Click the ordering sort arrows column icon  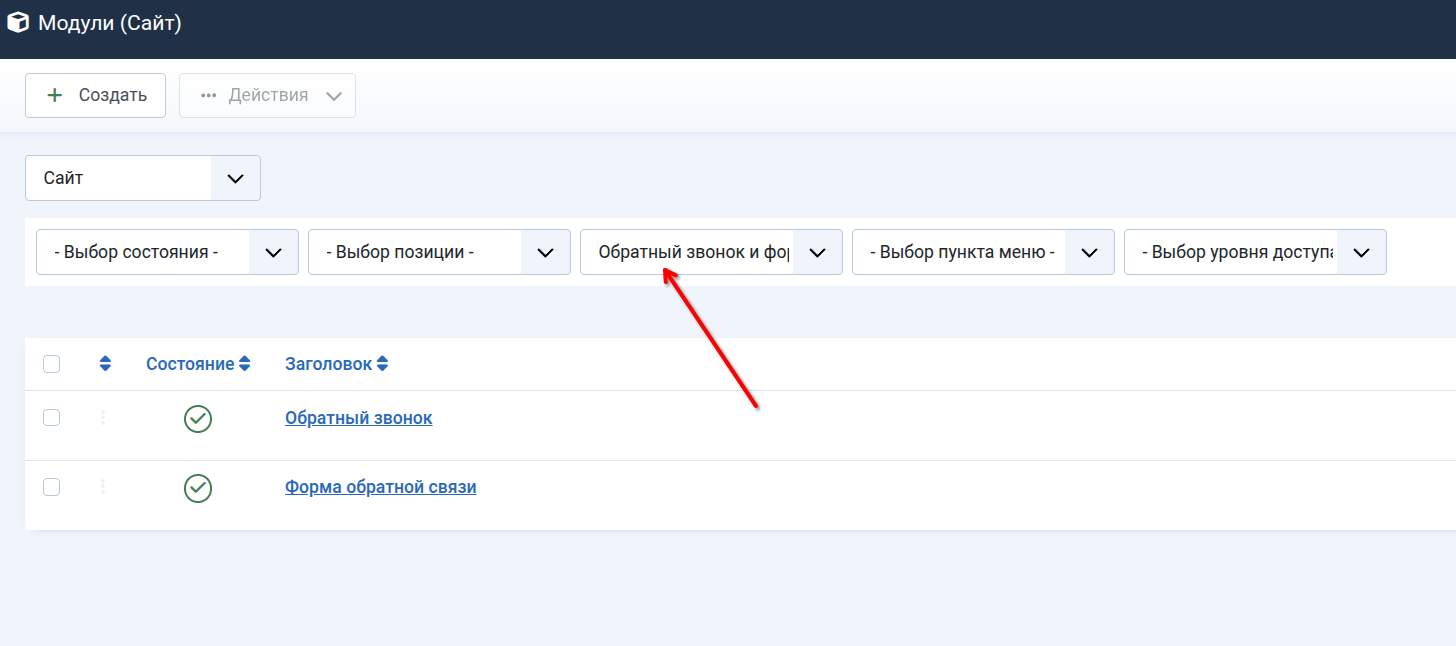pos(106,365)
